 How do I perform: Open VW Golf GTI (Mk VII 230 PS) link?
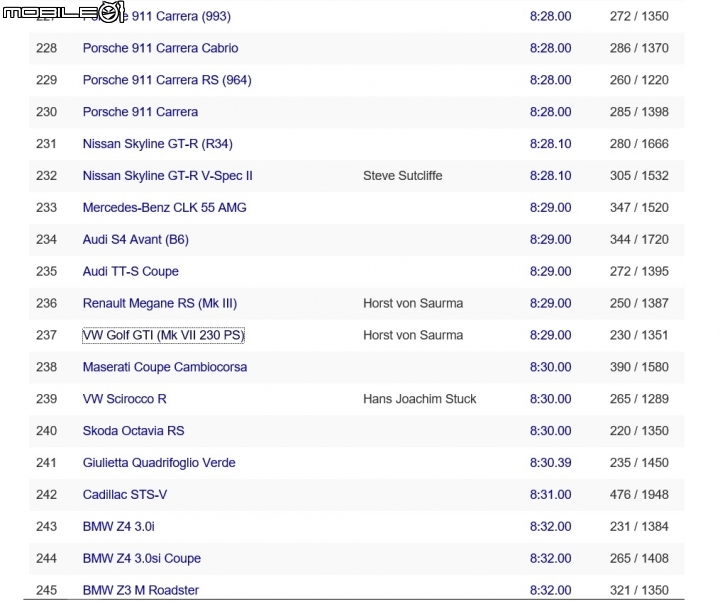pos(163,335)
